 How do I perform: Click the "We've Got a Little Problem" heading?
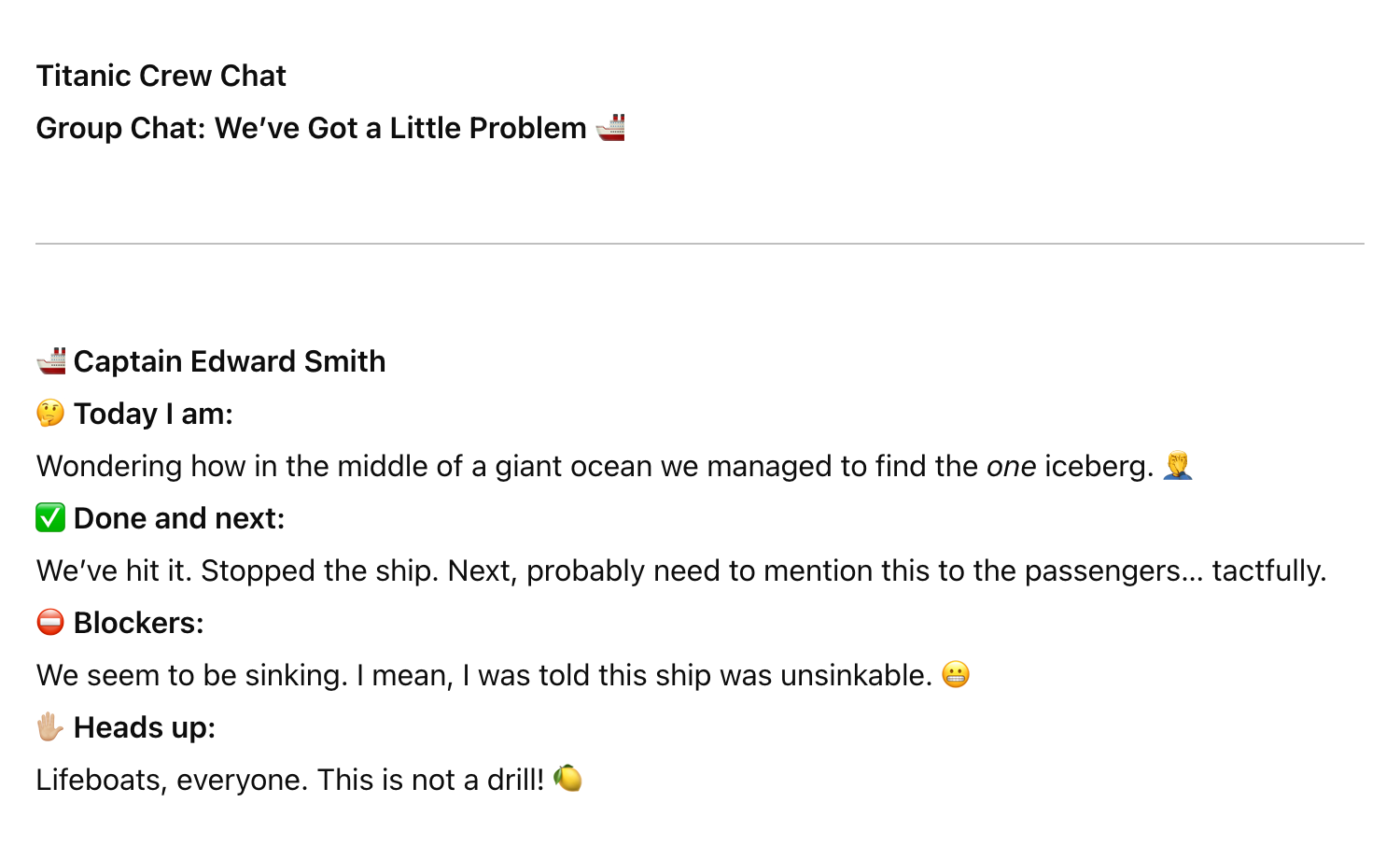(400, 128)
